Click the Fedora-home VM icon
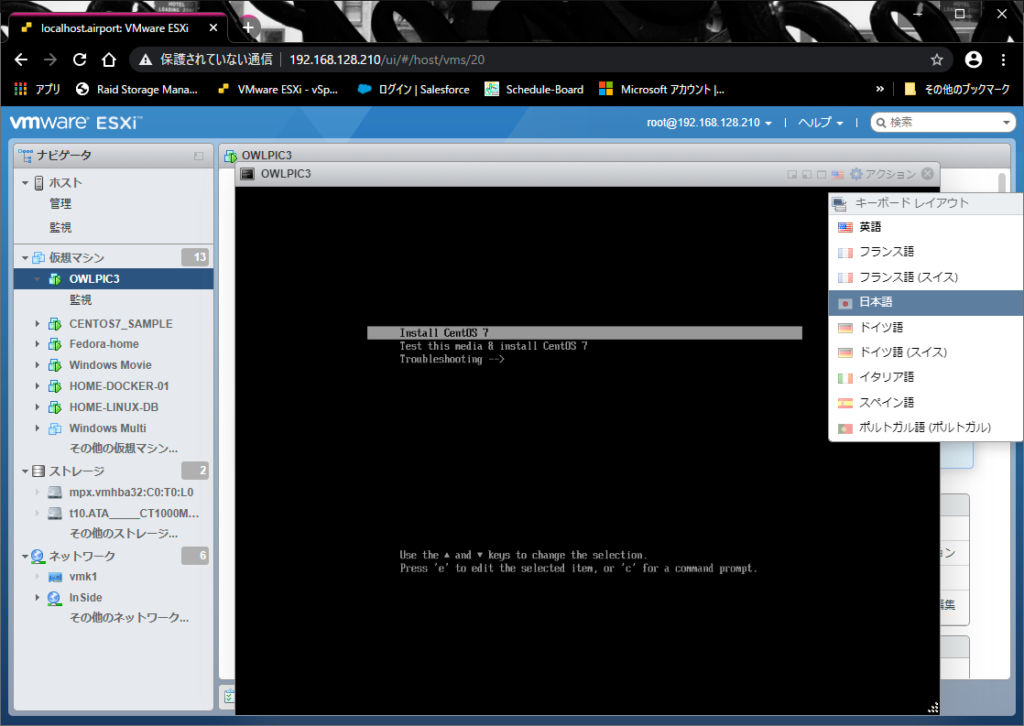This screenshot has height=726, width=1024. pos(55,344)
